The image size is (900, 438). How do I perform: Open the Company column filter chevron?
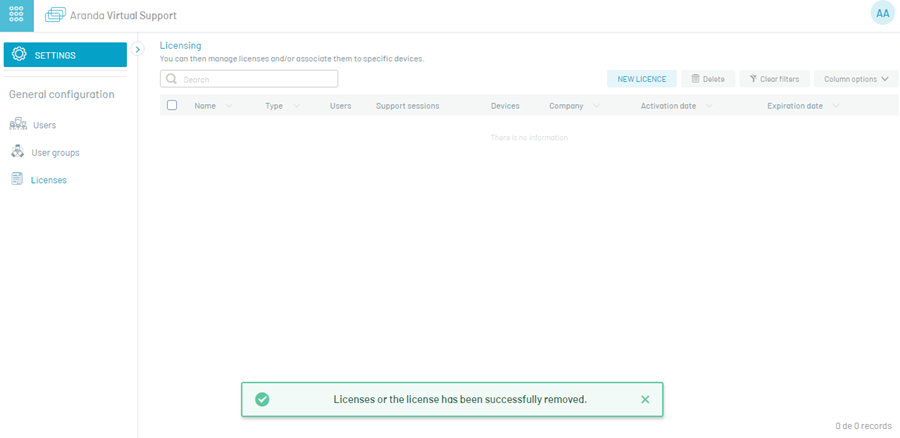[596, 106]
